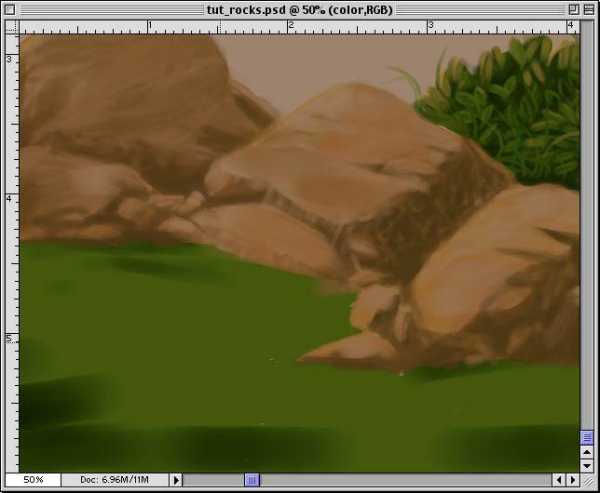The height and width of the screenshot is (493, 600).
Task: Click the scroll right arrow
Action: (573, 480)
